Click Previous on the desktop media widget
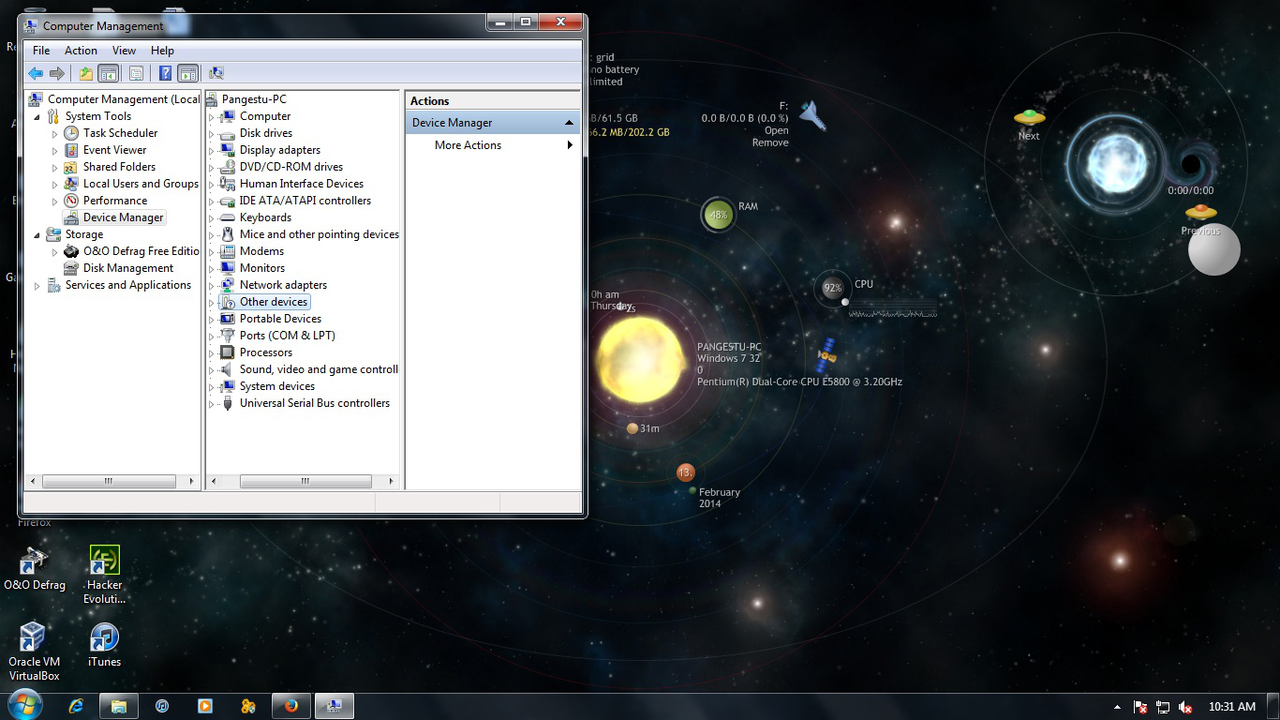This screenshot has height=720, width=1280. pyautogui.click(x=1201, y=219)
